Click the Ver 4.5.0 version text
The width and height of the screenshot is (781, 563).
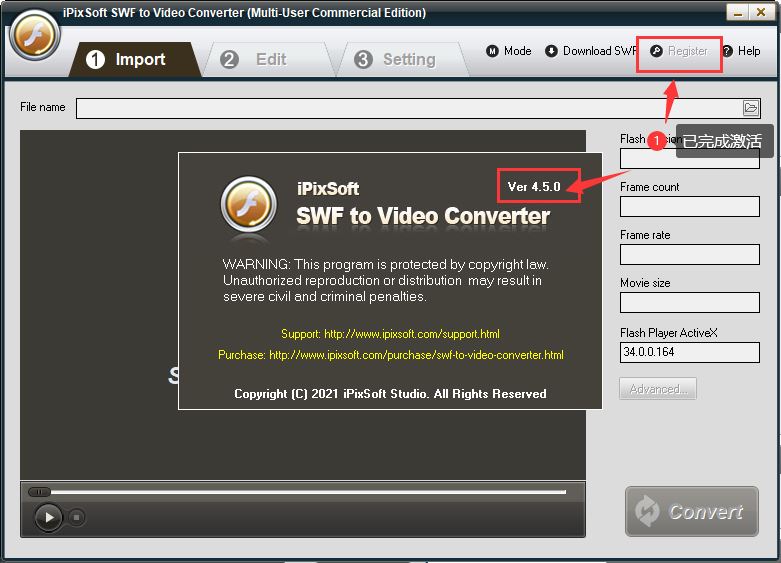(x=534, y=187)
